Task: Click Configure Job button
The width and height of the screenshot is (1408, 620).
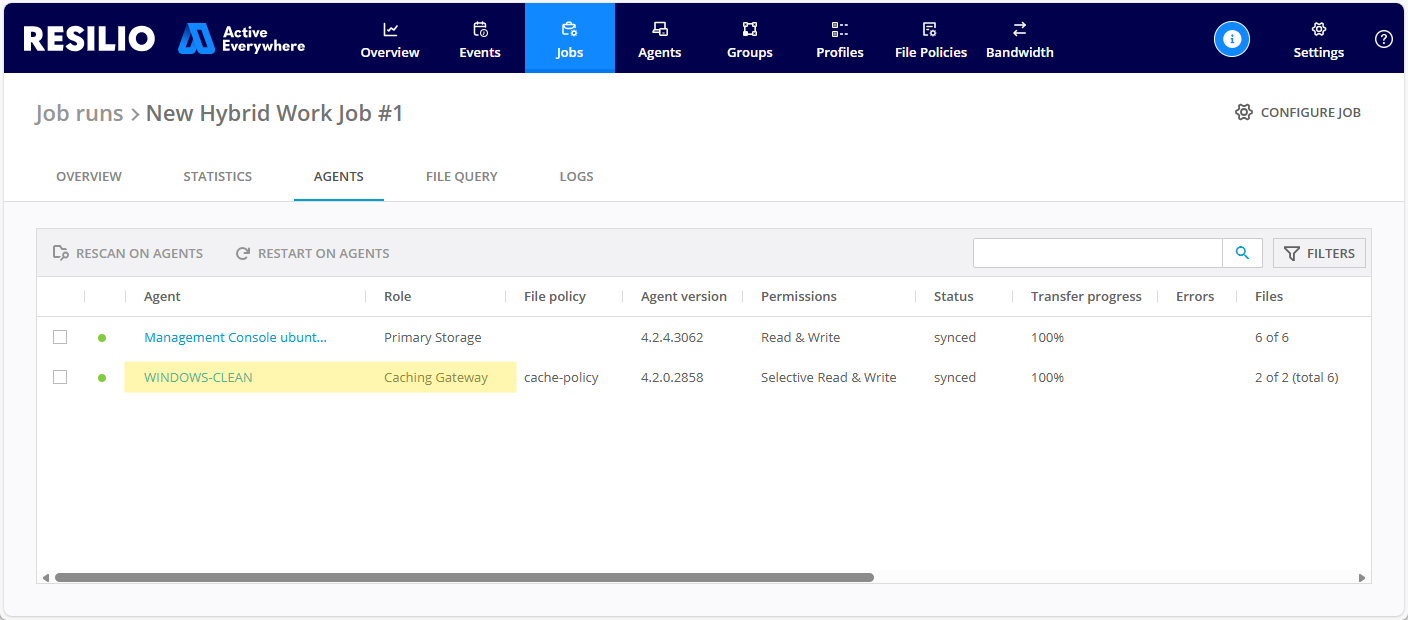Action: click(1298, 112)
